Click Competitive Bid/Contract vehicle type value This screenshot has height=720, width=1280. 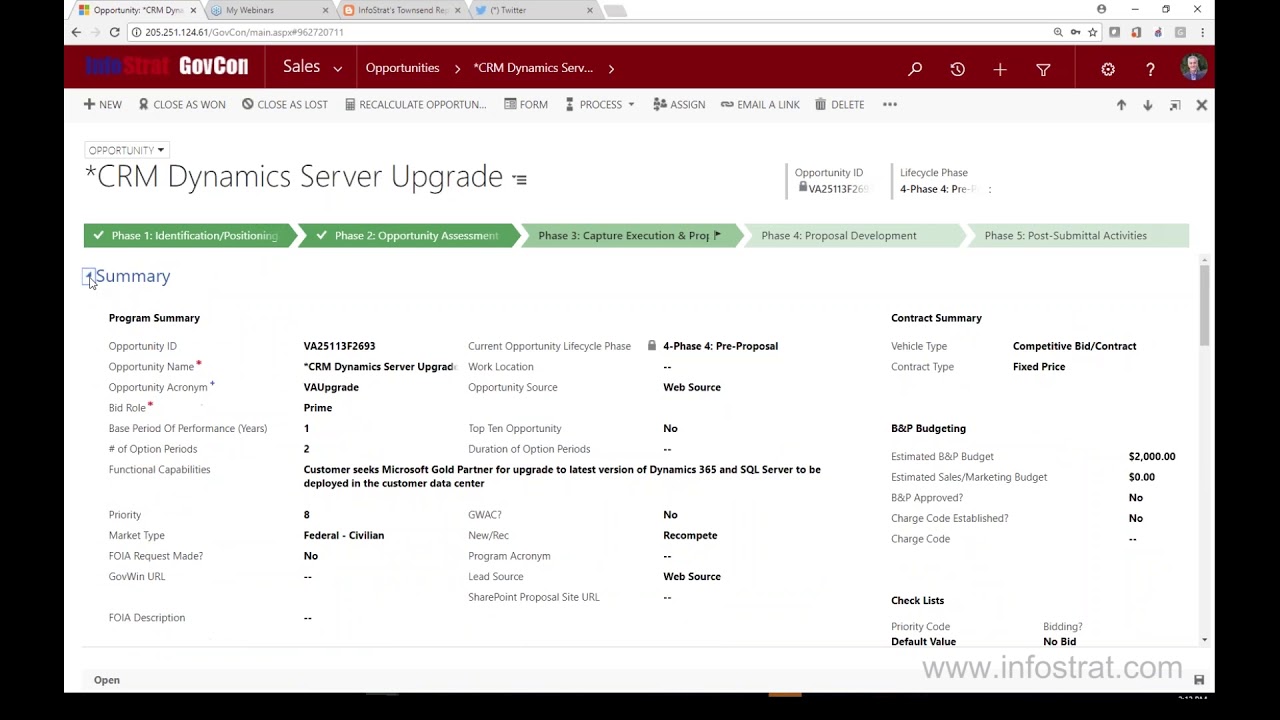point(1075,346)
